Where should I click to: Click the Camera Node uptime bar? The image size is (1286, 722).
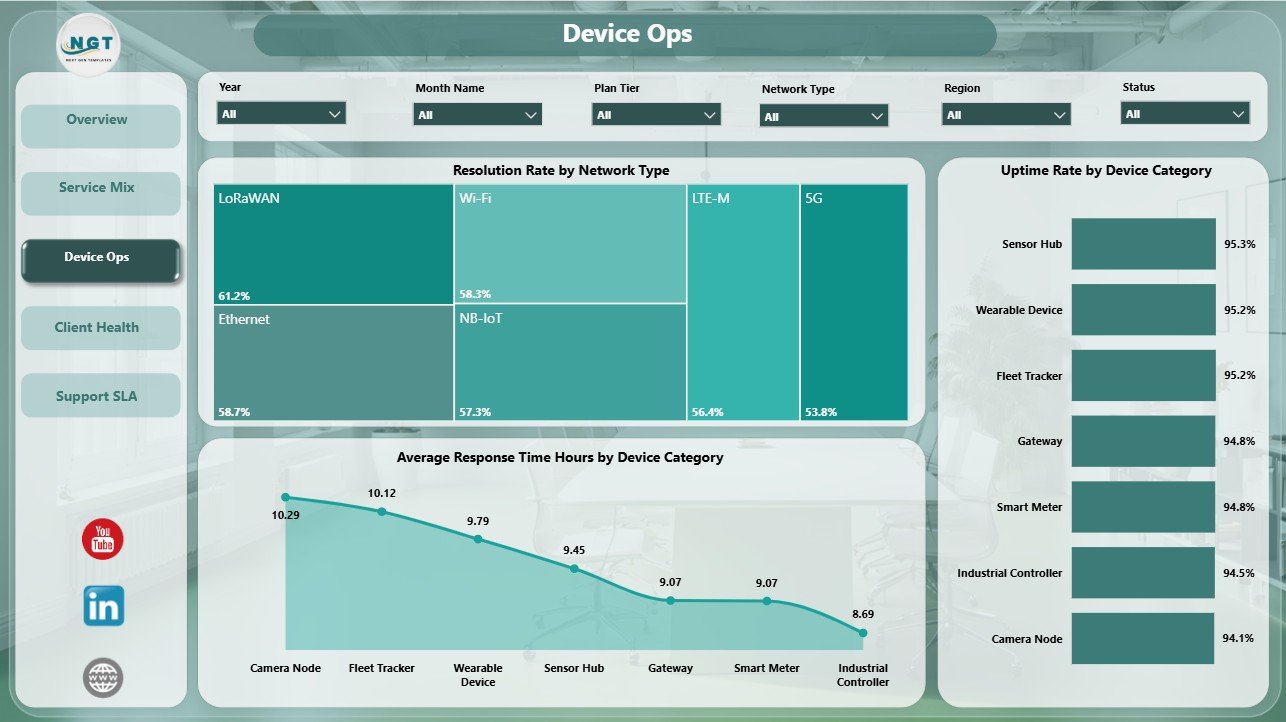click(x=1143, y=639)
